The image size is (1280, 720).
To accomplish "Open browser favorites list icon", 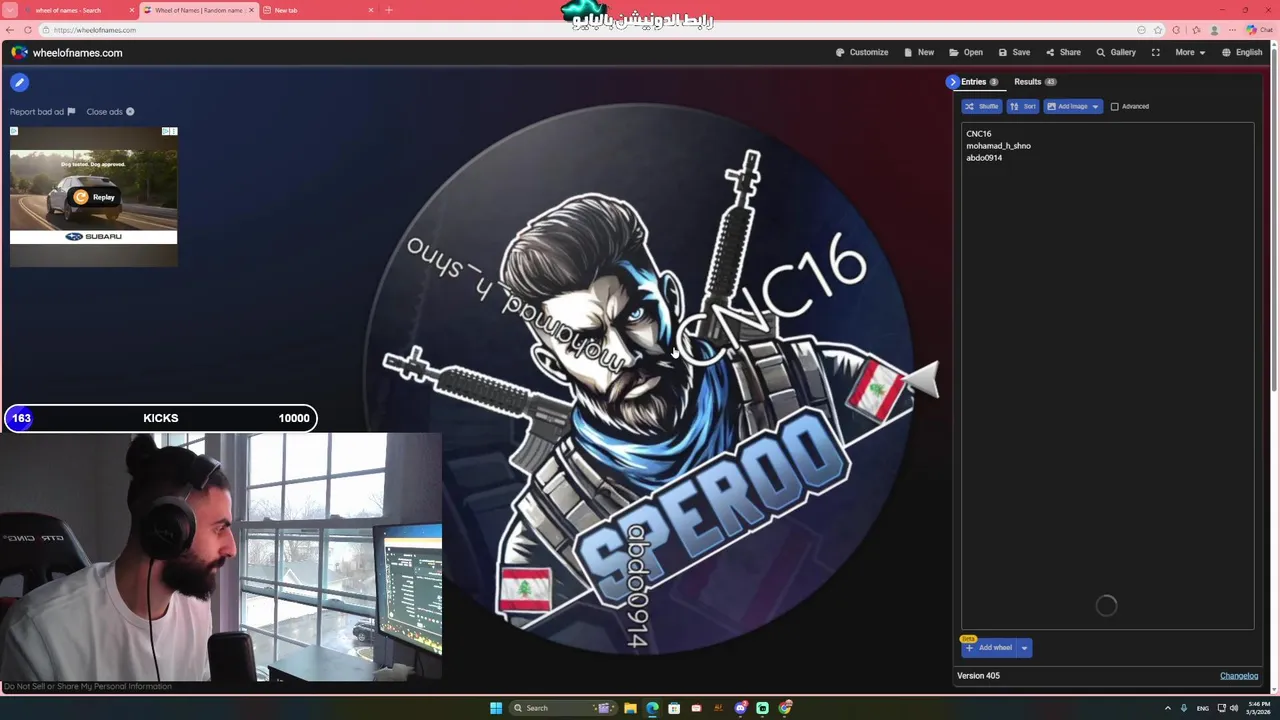I will (1196, 30).
